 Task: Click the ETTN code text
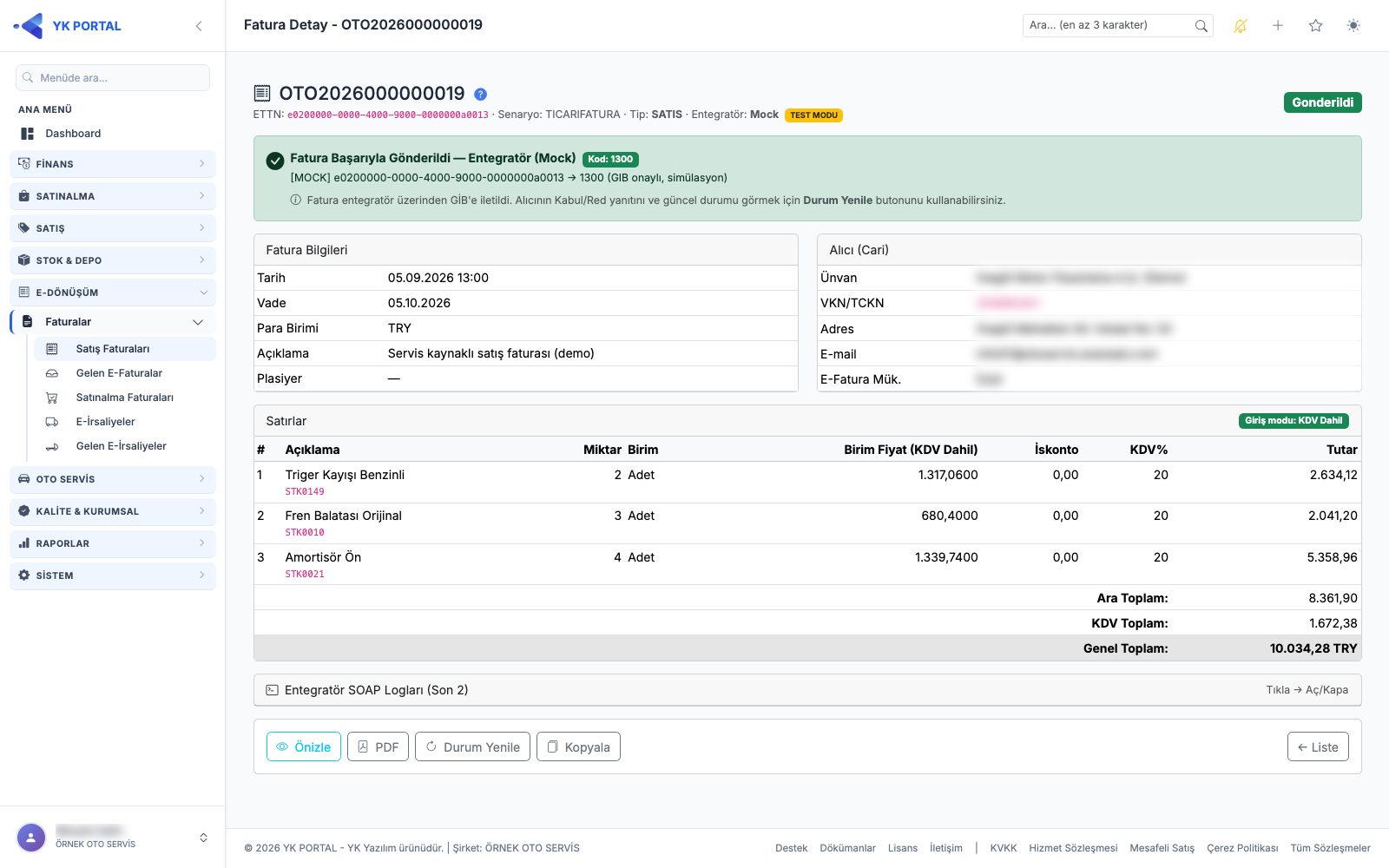[388, 115]
